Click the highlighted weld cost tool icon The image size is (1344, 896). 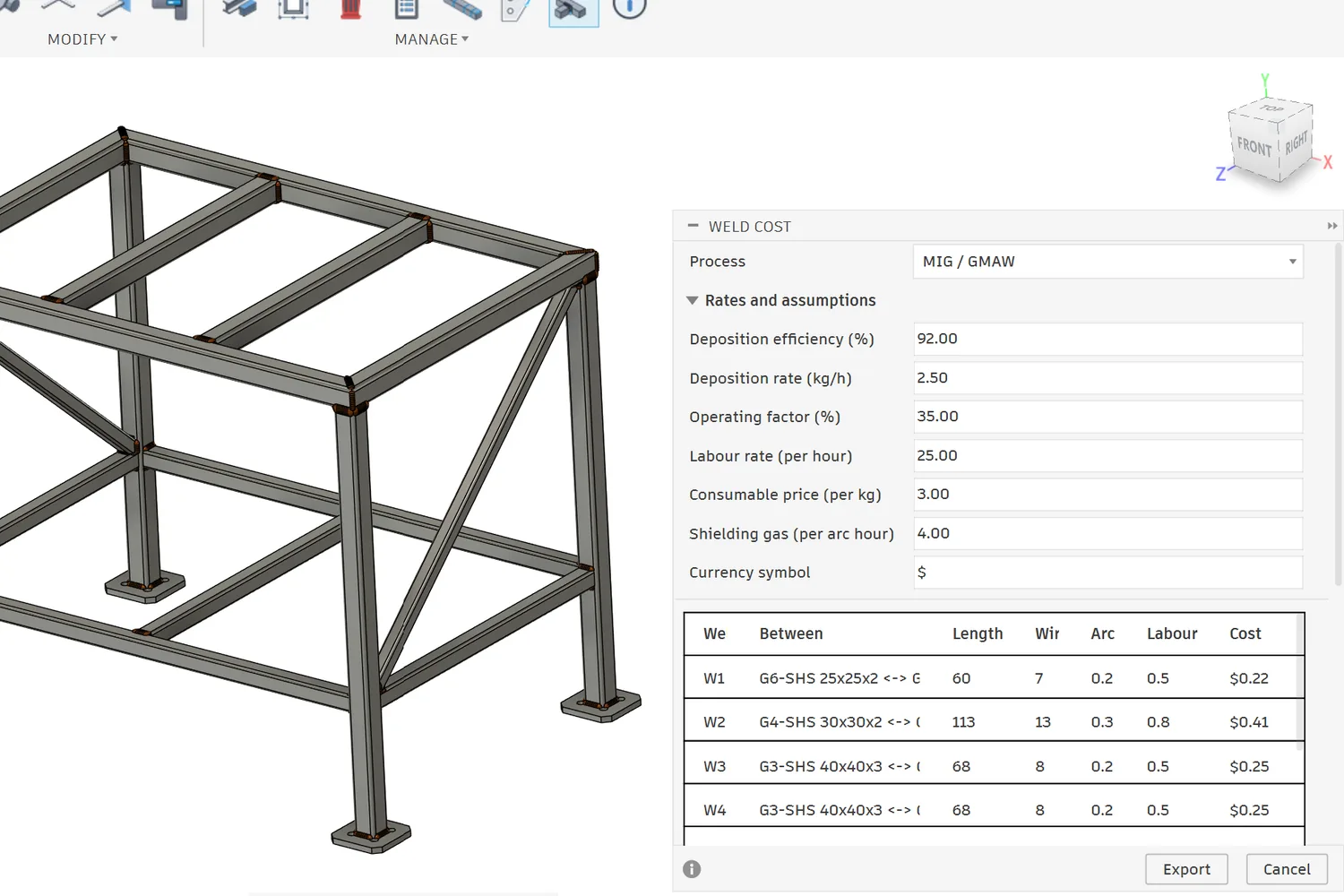pos(573,10)
